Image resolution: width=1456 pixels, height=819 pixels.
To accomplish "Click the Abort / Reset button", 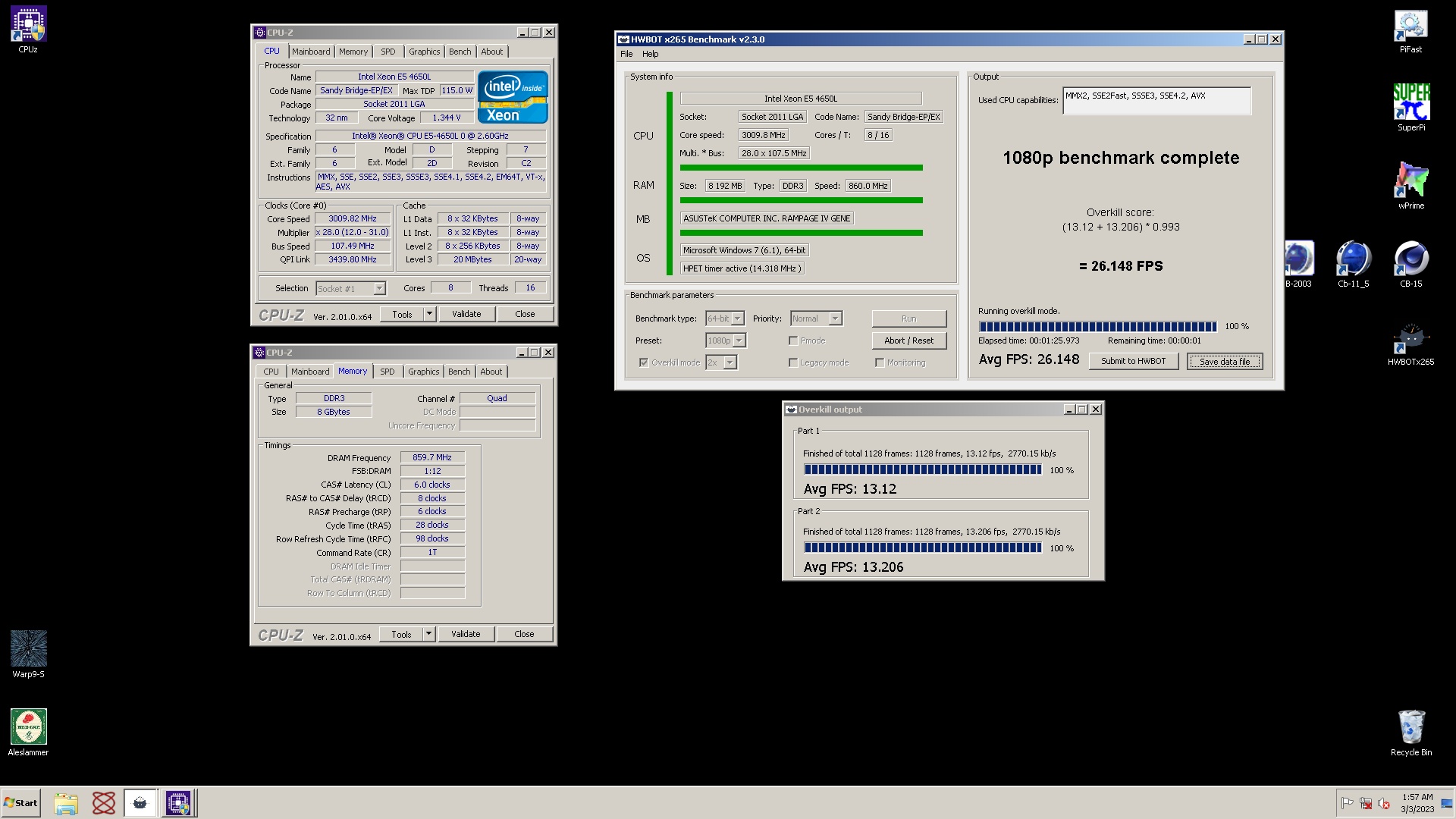I will tap(909, 340).
